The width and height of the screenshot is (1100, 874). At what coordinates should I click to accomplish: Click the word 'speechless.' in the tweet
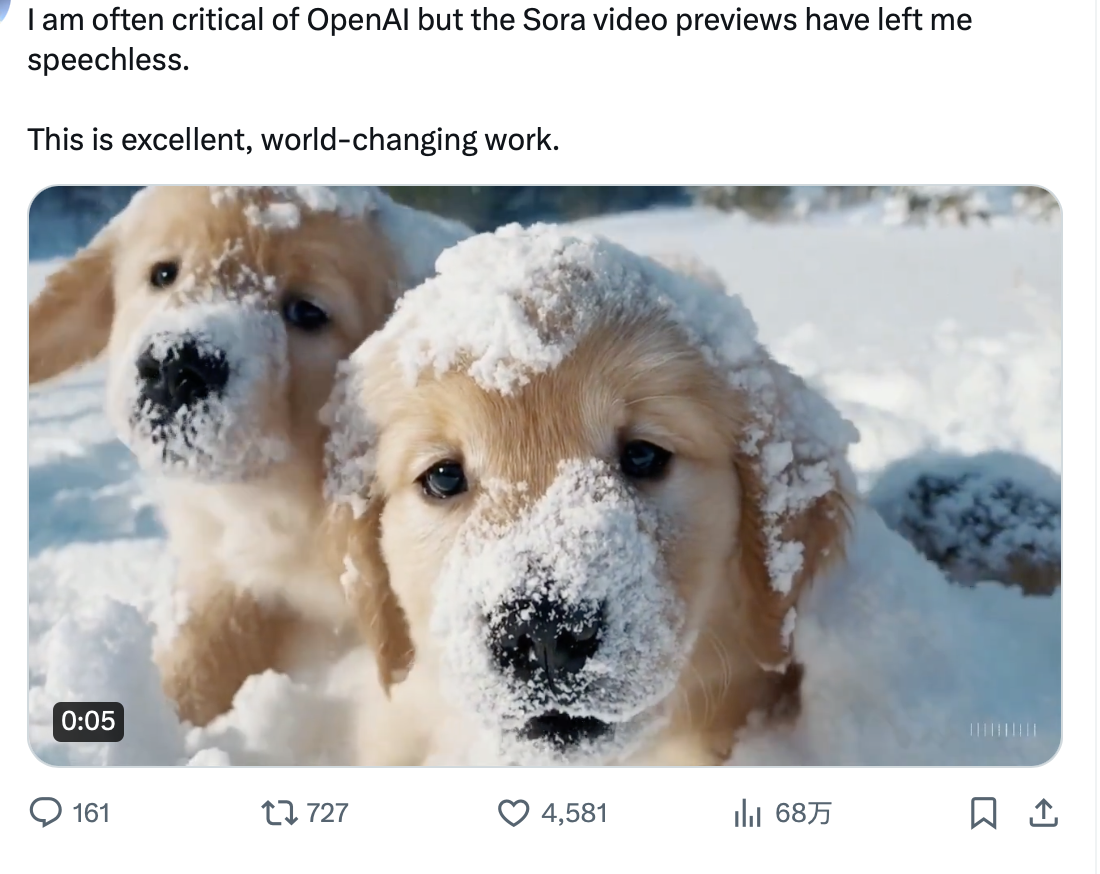[x=108, y=60]
